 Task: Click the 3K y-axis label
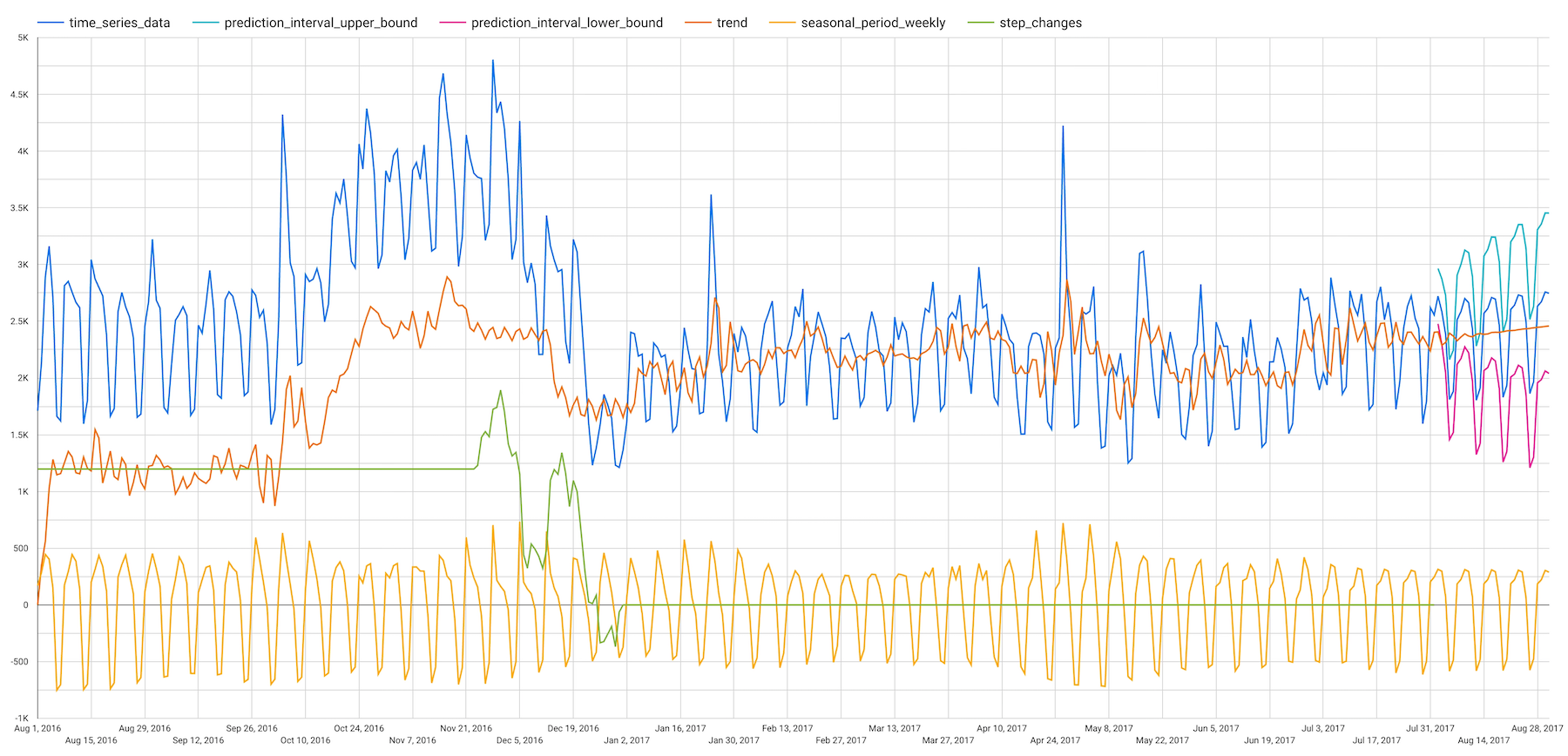click(x=23, y=265)
